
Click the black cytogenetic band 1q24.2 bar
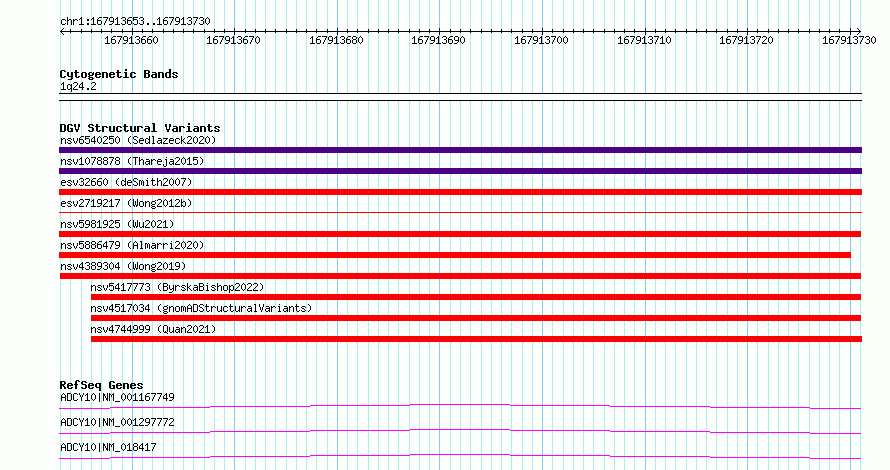[460, 97]
